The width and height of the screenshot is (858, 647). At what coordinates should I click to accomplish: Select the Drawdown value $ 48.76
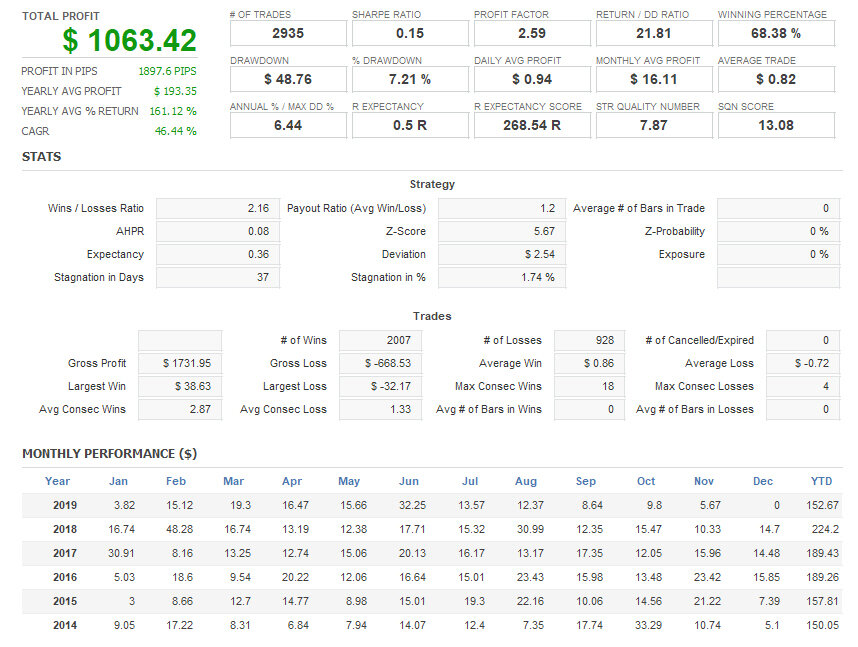tap(288, 79)
